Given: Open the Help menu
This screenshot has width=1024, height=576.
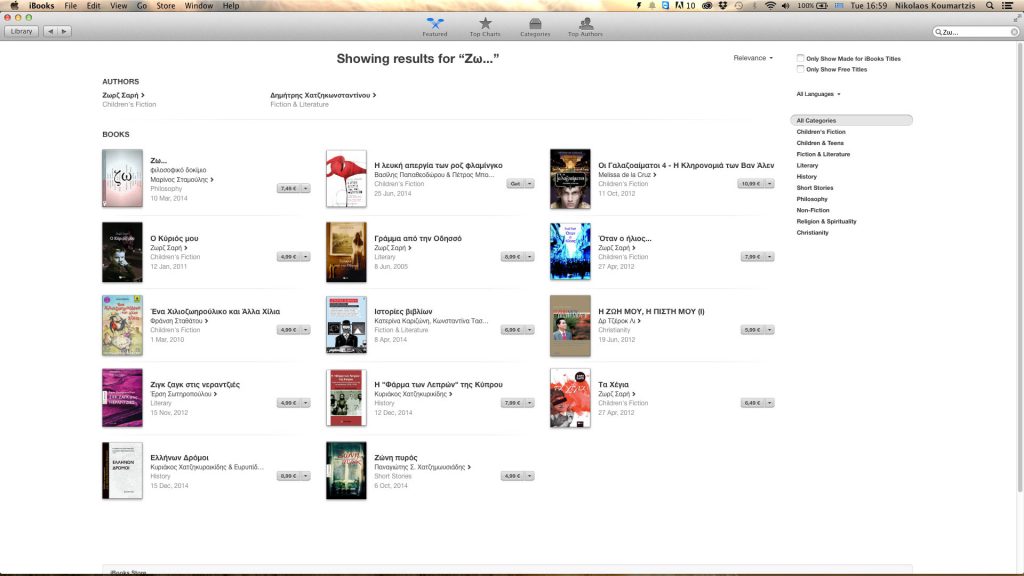Looking at the screenshot, I should point(231,5).
